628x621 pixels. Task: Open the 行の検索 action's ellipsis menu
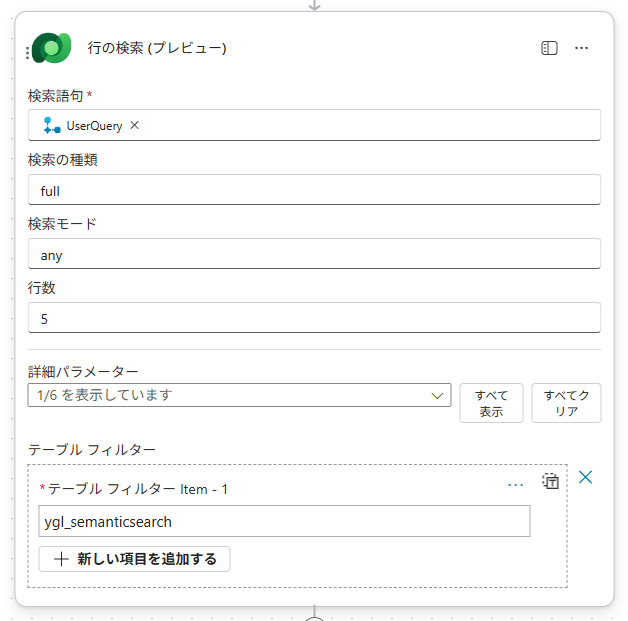(x=581, y=48)
